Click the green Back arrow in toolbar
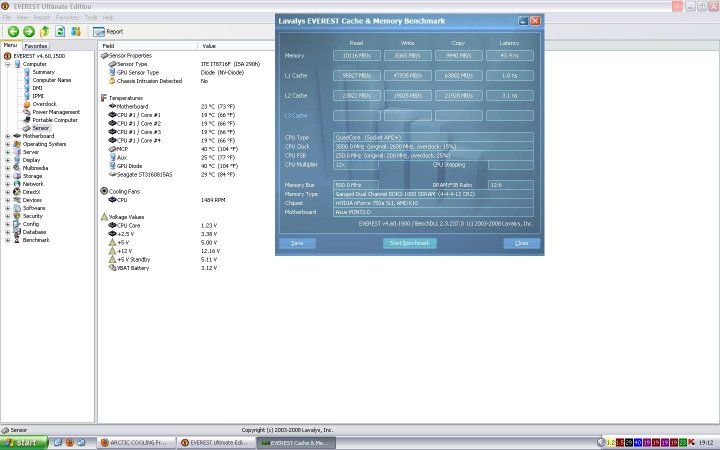Viewport: 720px width, 450px height. (x=13, y=31)
